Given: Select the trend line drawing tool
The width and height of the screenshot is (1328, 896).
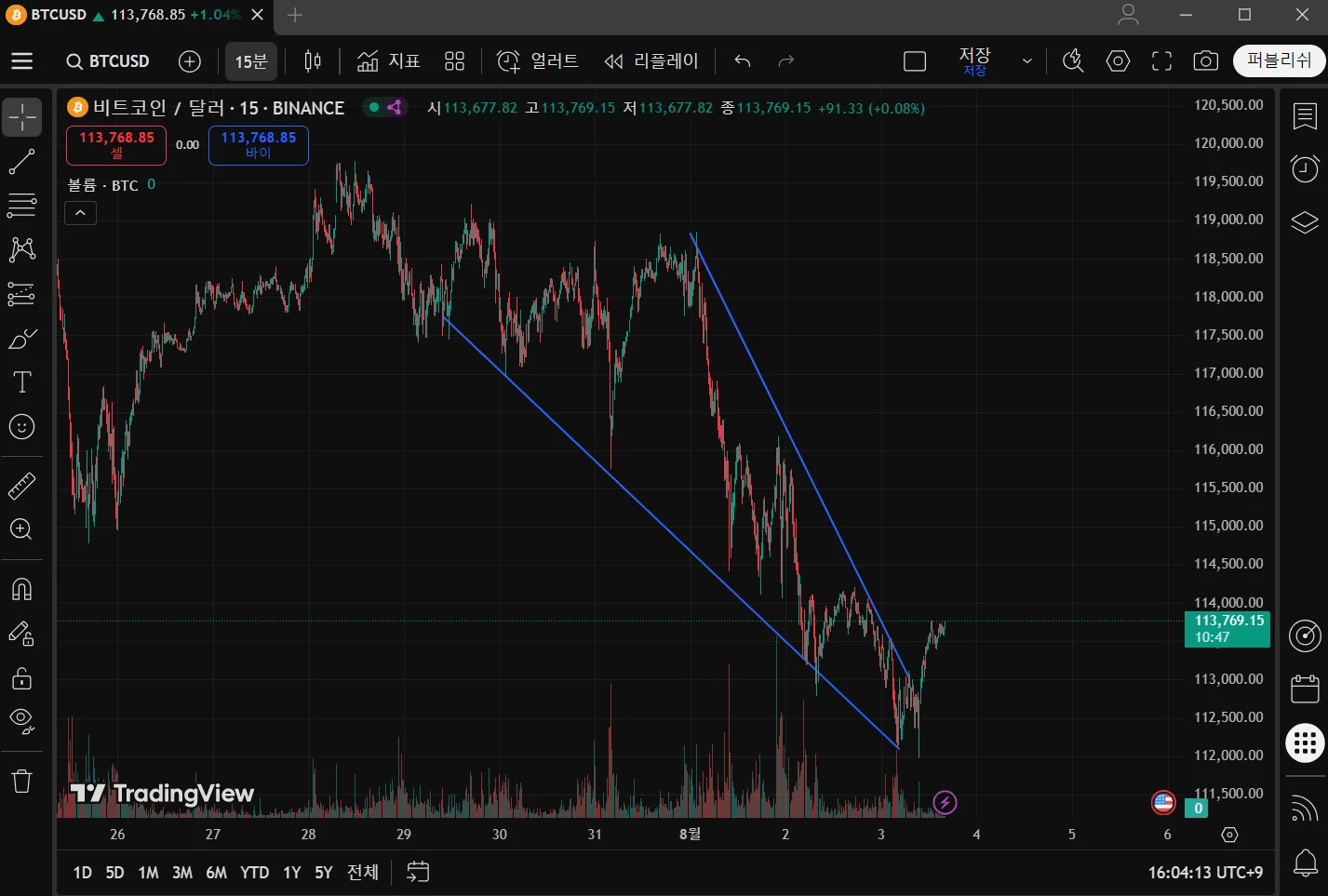Looking at the screenshot, I should (x=21, y=162).
